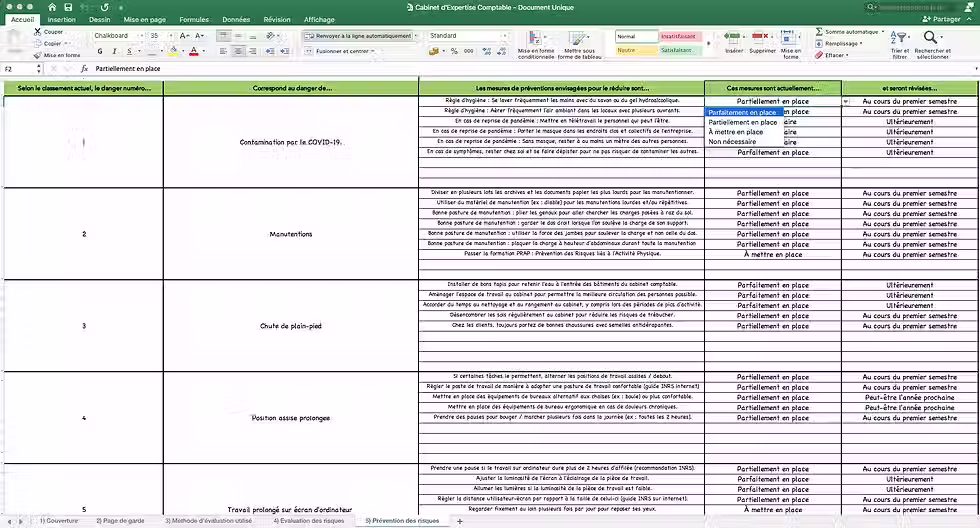Align text right horizontally
Image resolution: width=980 pixels, height=528 pixels.
pos(252,51)
